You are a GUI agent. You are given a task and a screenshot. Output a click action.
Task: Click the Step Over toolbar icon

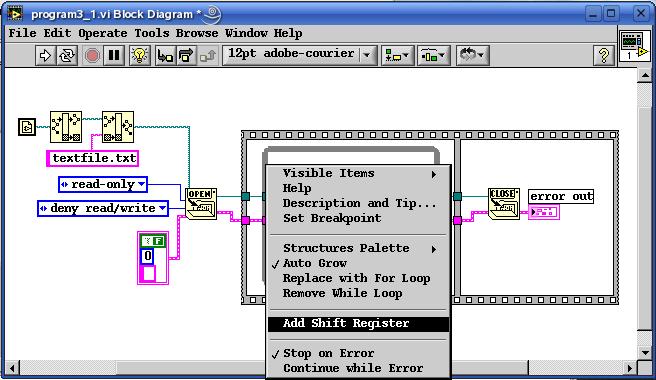(186, 55)
